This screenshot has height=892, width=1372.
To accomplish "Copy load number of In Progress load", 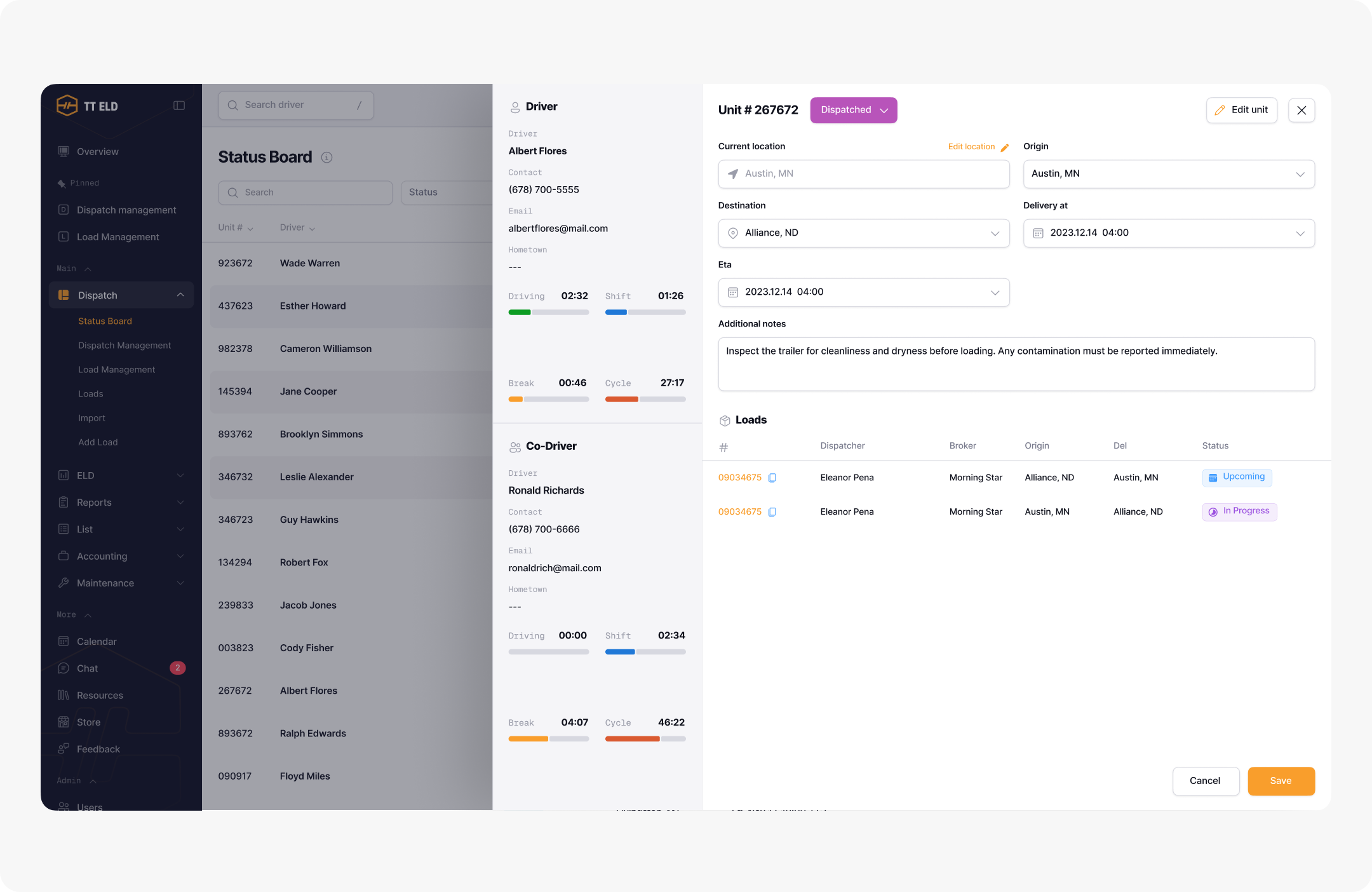I will coord(772,512).
